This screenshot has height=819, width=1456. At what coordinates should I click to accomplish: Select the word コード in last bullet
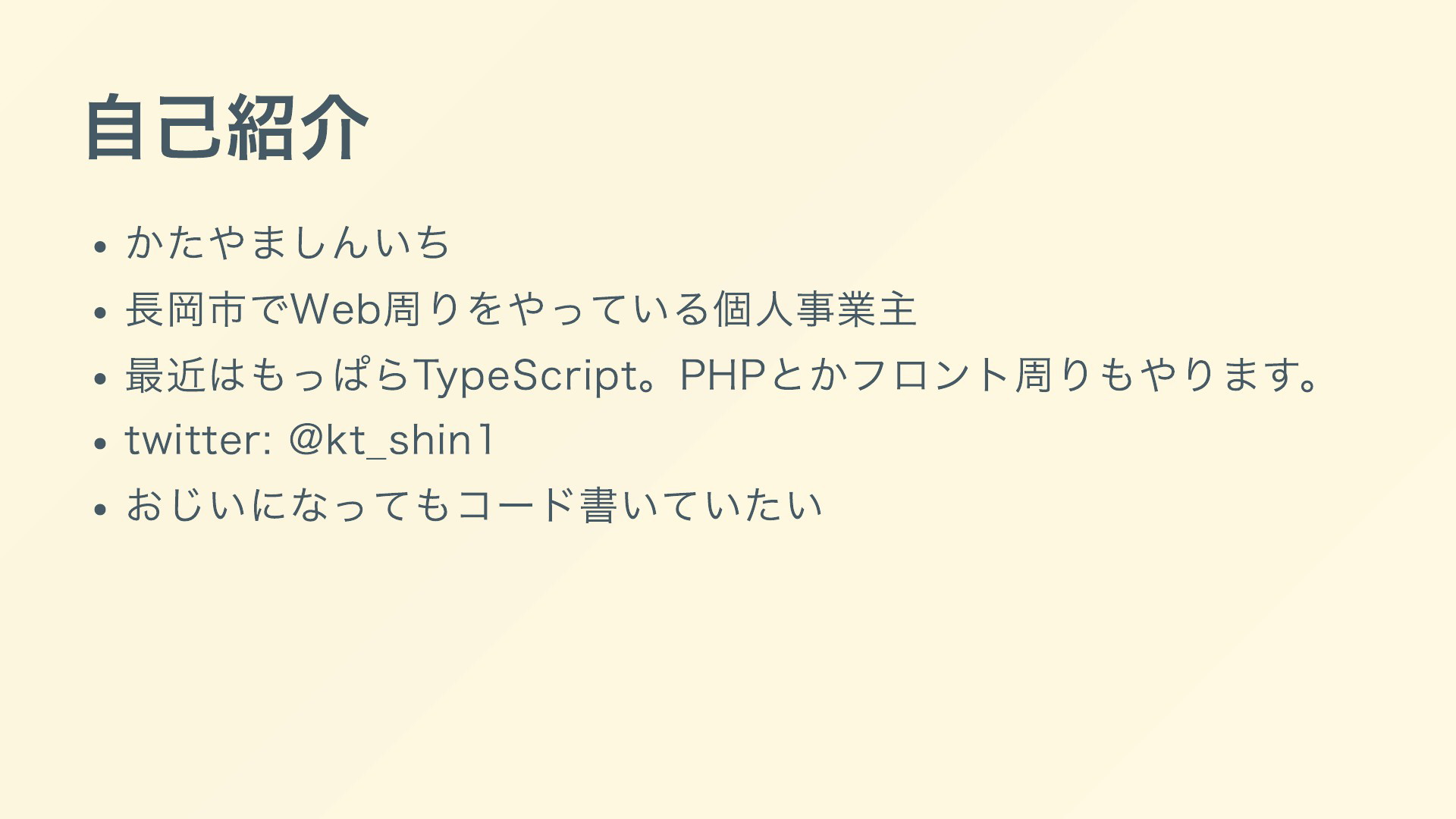[x=516, y=505]
